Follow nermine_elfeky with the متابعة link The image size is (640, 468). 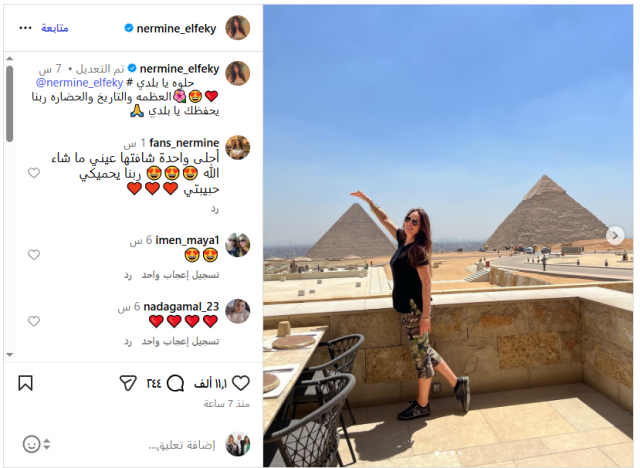pos(55,28)
